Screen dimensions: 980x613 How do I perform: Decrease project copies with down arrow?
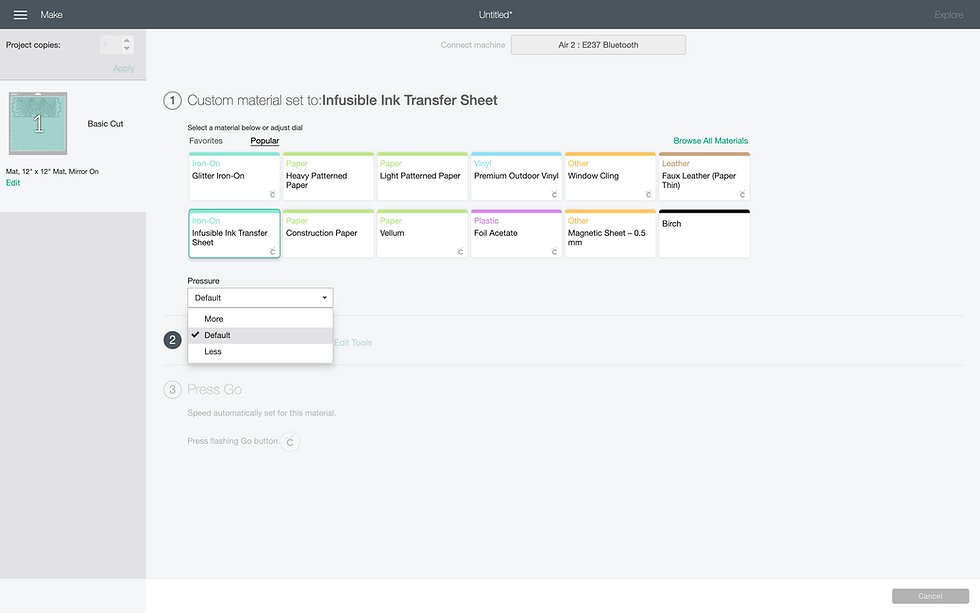pos(127,49)
